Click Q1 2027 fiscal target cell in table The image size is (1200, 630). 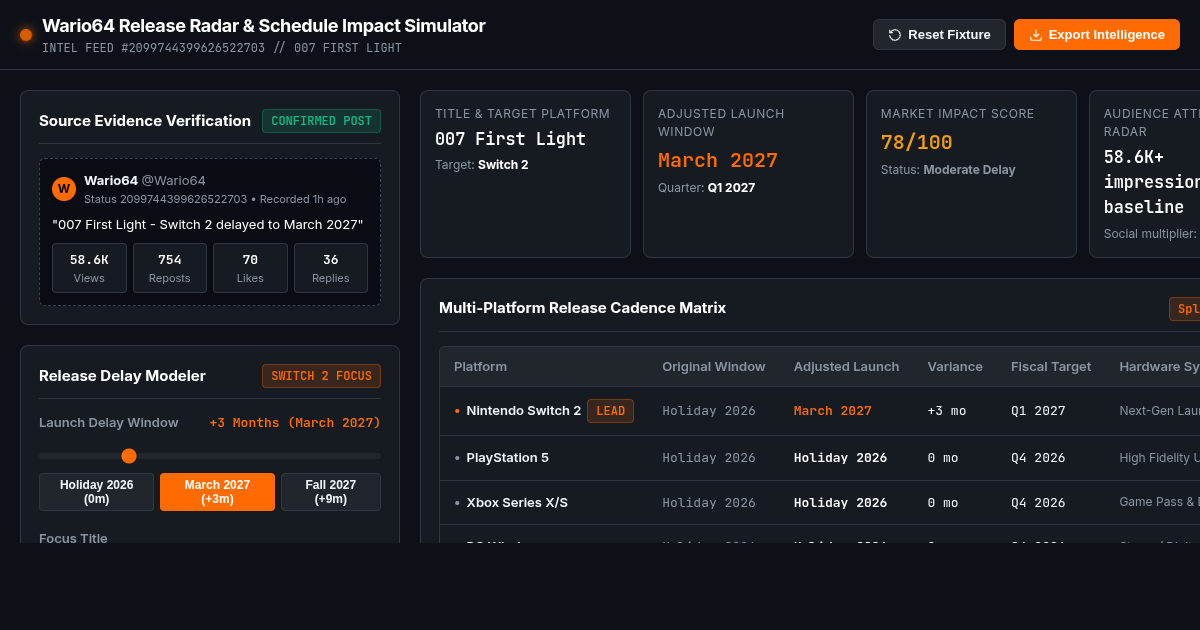1038,410
